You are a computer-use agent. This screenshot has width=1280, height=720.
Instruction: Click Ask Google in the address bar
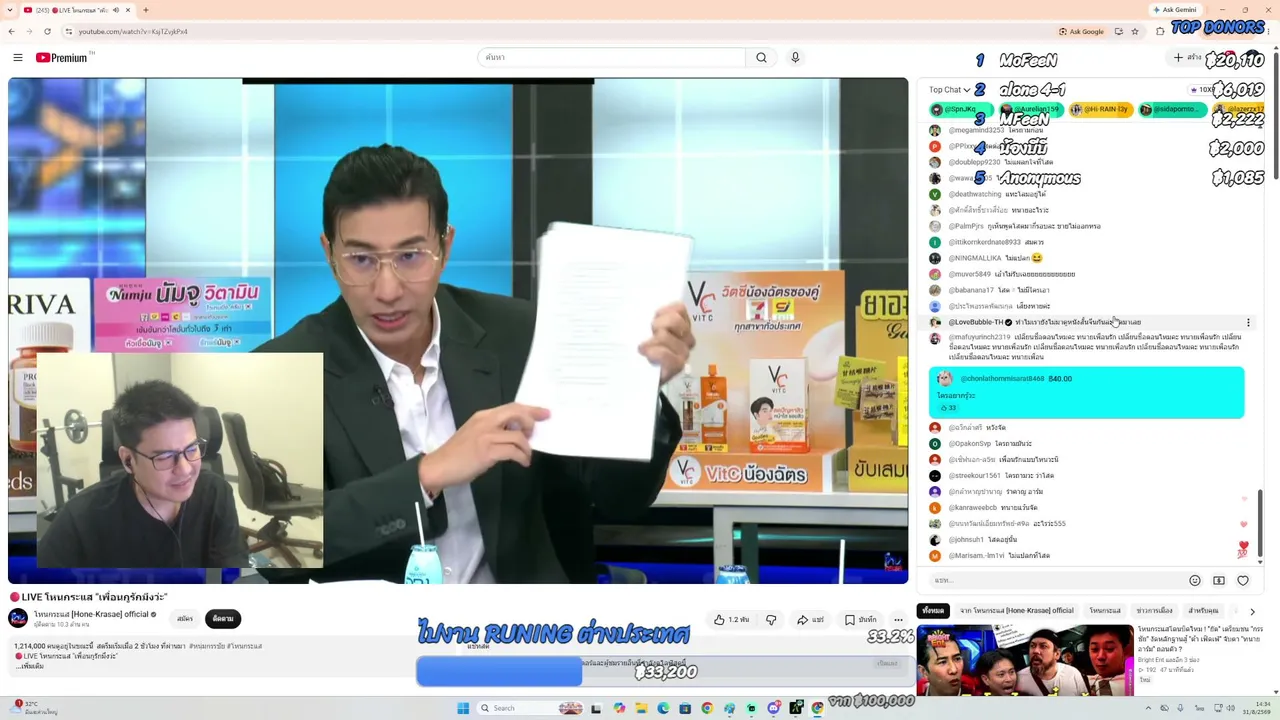(x=1081, y=31)
